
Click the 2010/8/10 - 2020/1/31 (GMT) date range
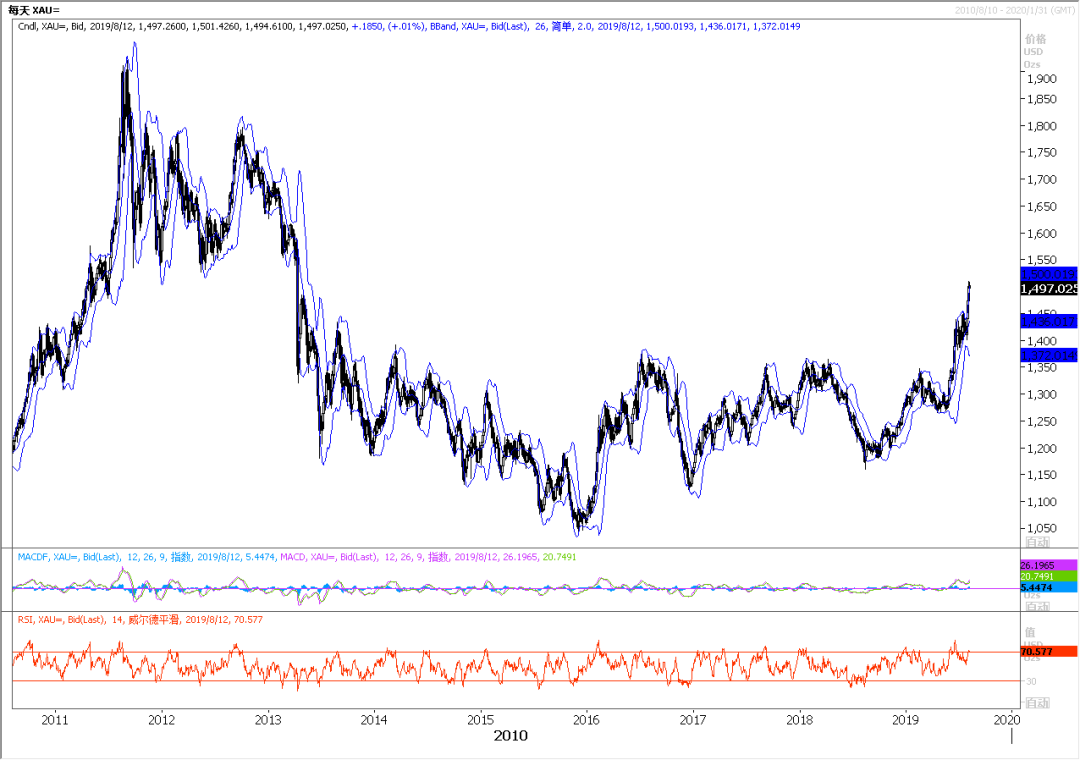click(x=1014, y=10)
